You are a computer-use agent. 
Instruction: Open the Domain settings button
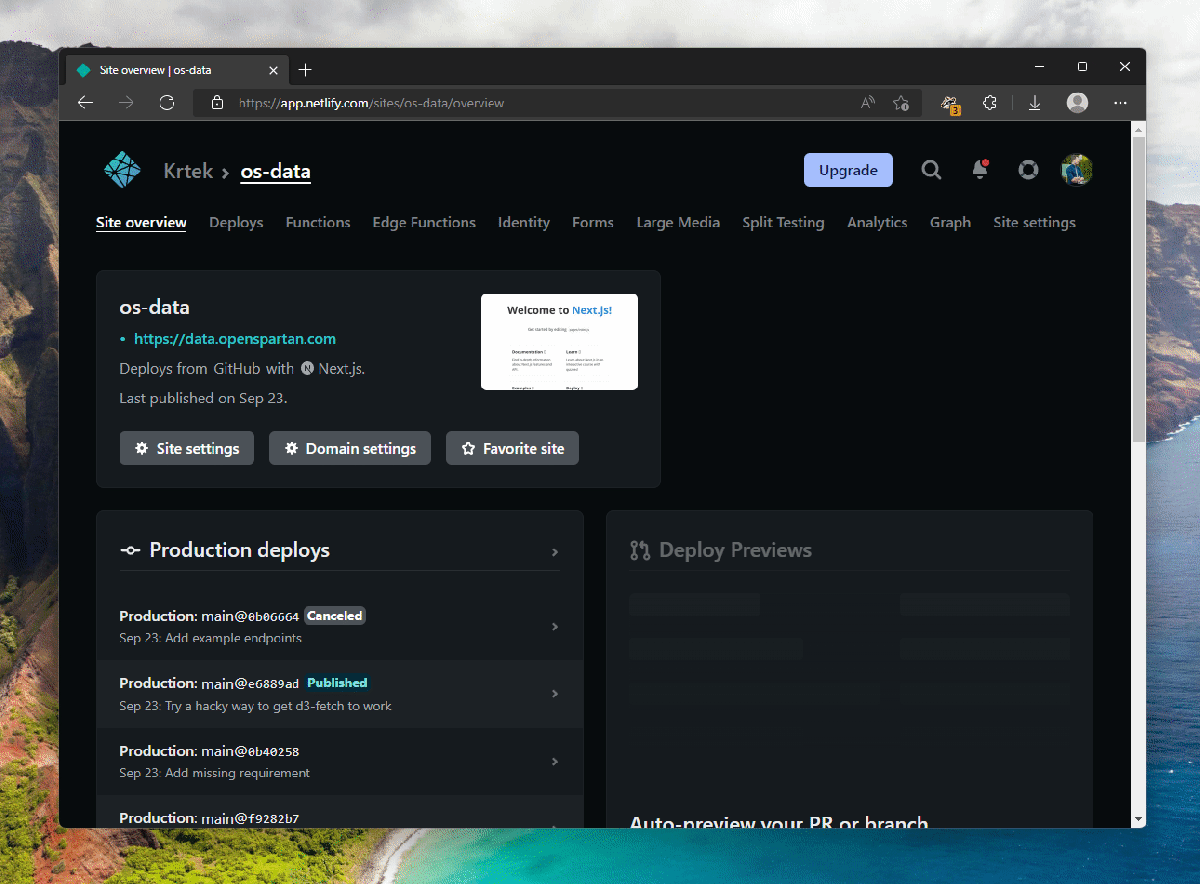(x=350, y=448)
